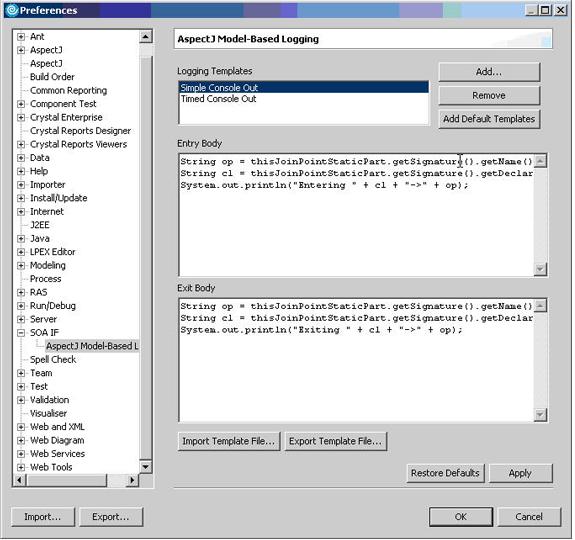Select Spell Check in preferences tree
This screenshot has height=540, width=575.
(53, 360)
